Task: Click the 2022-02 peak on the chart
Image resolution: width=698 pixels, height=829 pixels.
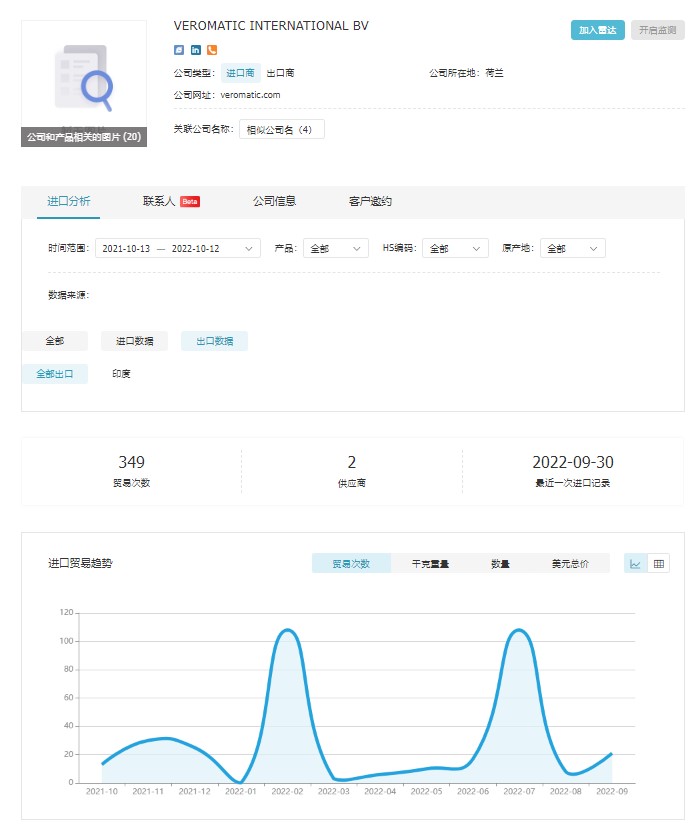Action: pyautogui.click(x=287, y=630)
